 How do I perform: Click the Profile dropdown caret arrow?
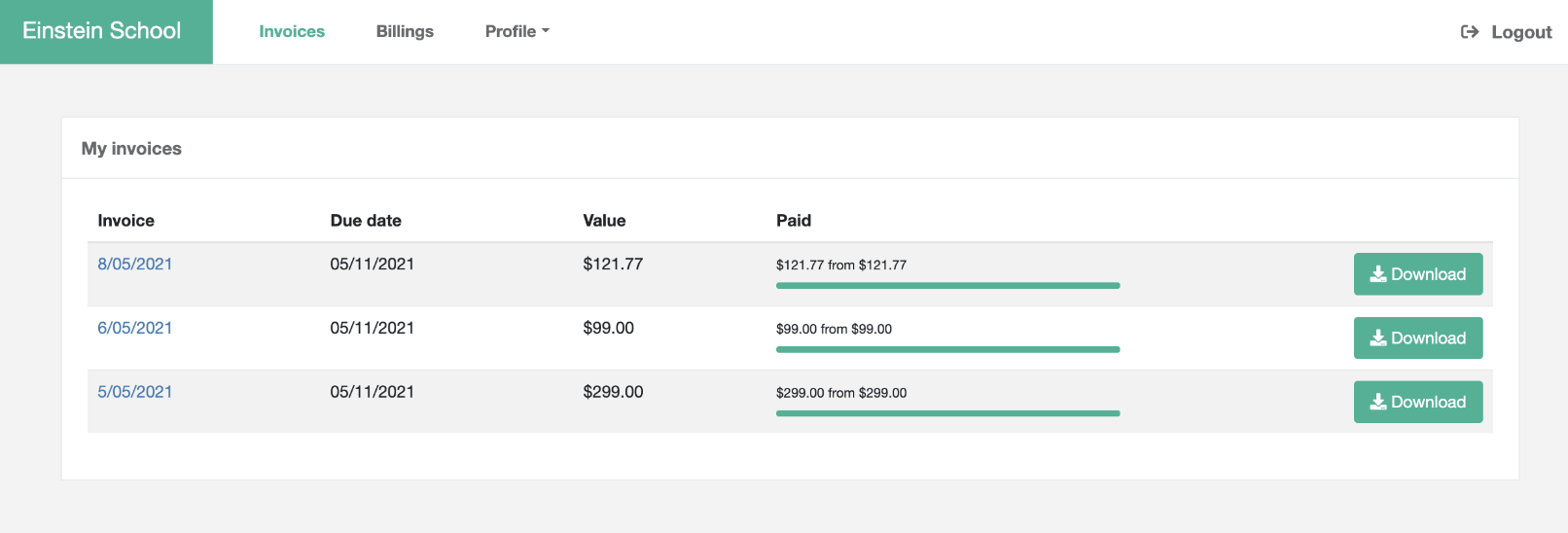[x=546, y=31]
